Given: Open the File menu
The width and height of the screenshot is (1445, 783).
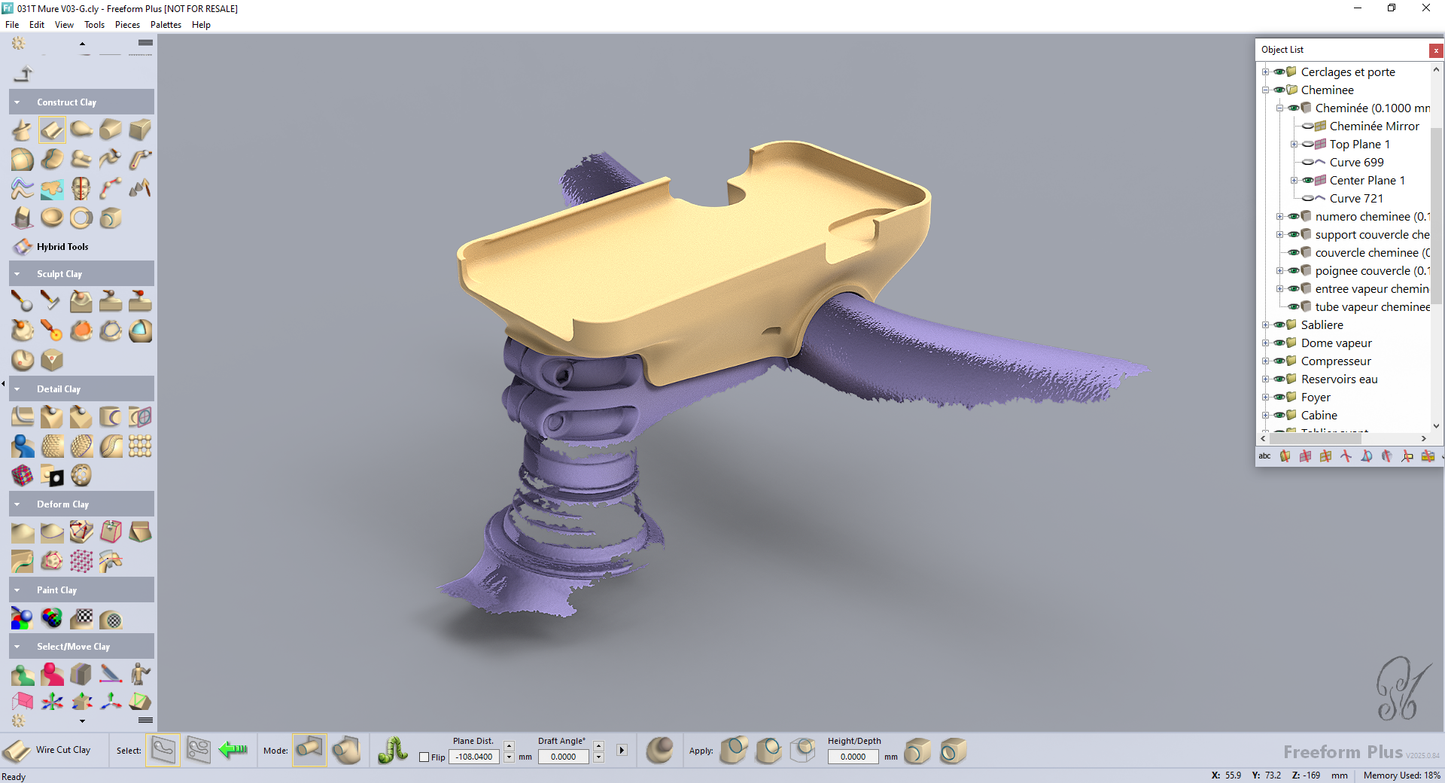Looking at the screenshot, I should (12, 25).
